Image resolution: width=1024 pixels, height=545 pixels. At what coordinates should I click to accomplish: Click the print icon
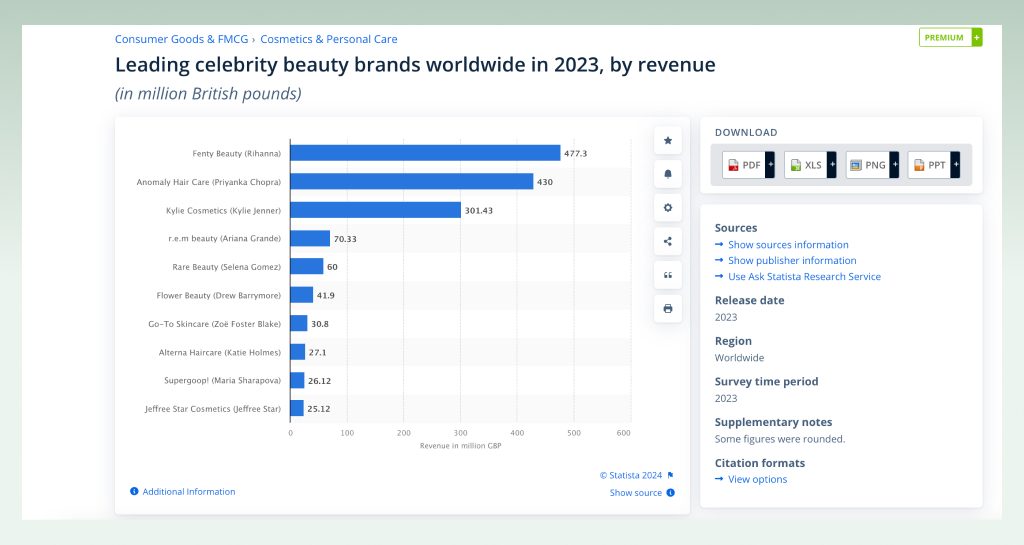667,309
